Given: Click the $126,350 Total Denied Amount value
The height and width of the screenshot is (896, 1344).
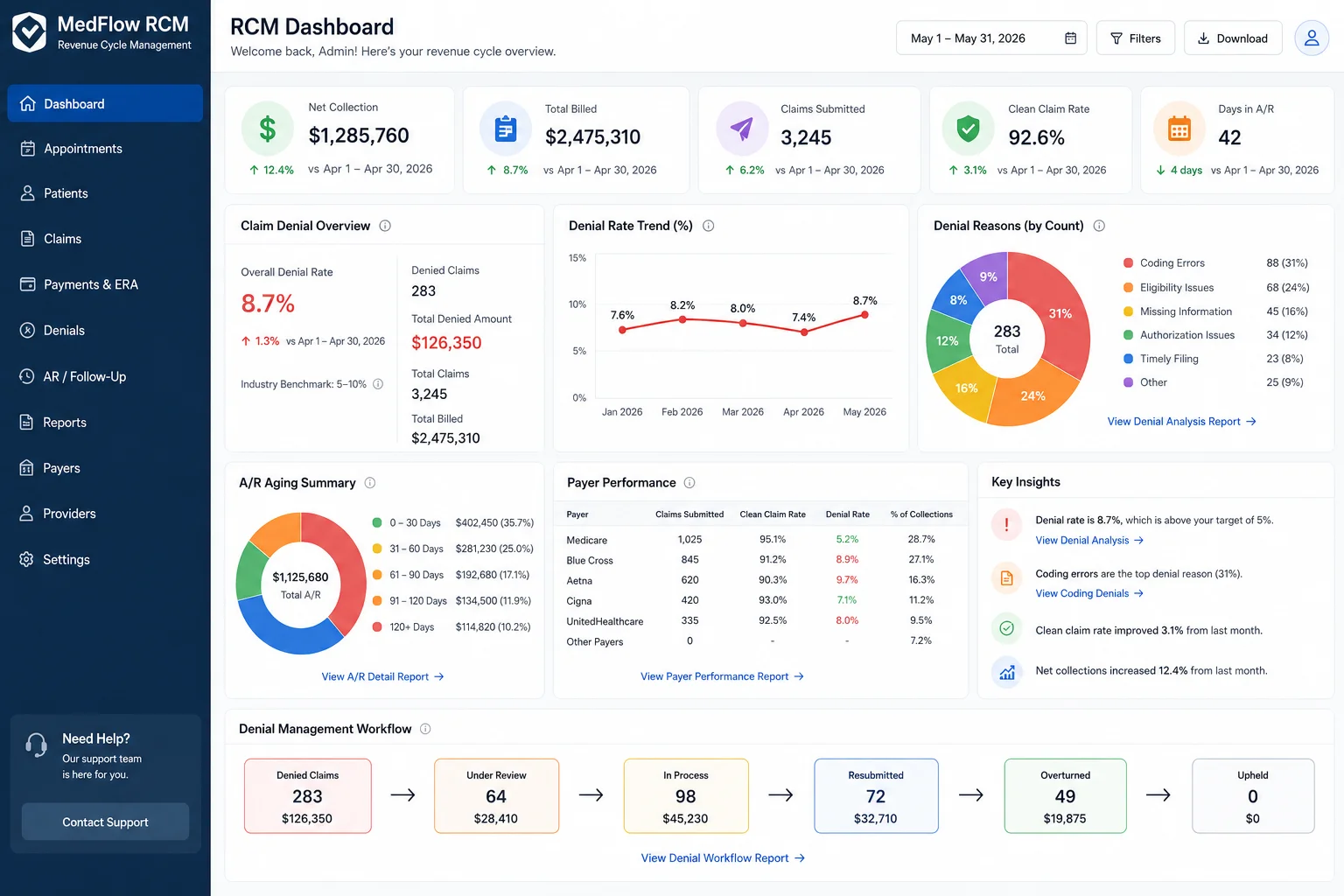Looking at the screenshot, I should (446, 343).
